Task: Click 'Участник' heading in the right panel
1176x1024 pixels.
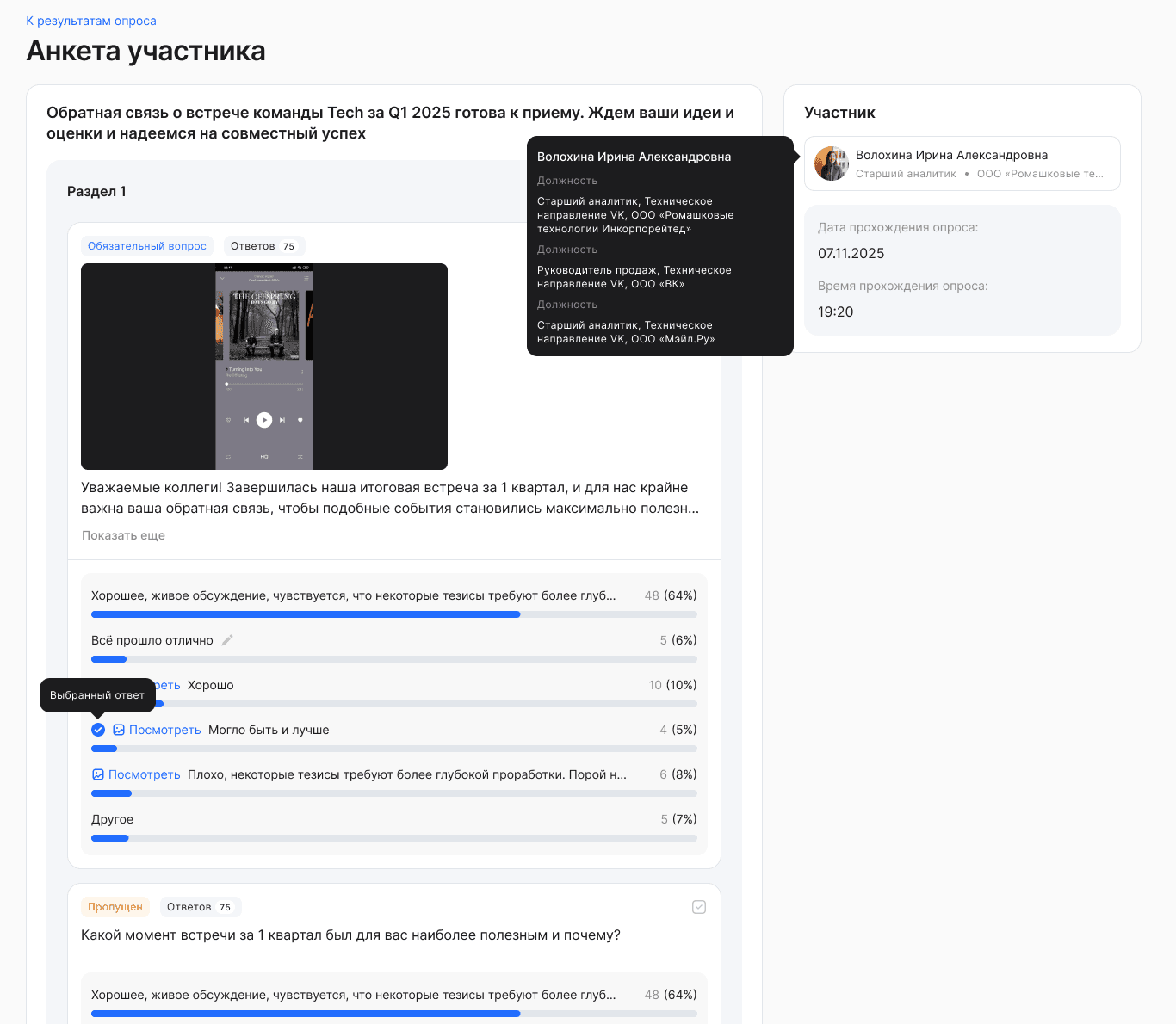Action: (x=839, y=113)
